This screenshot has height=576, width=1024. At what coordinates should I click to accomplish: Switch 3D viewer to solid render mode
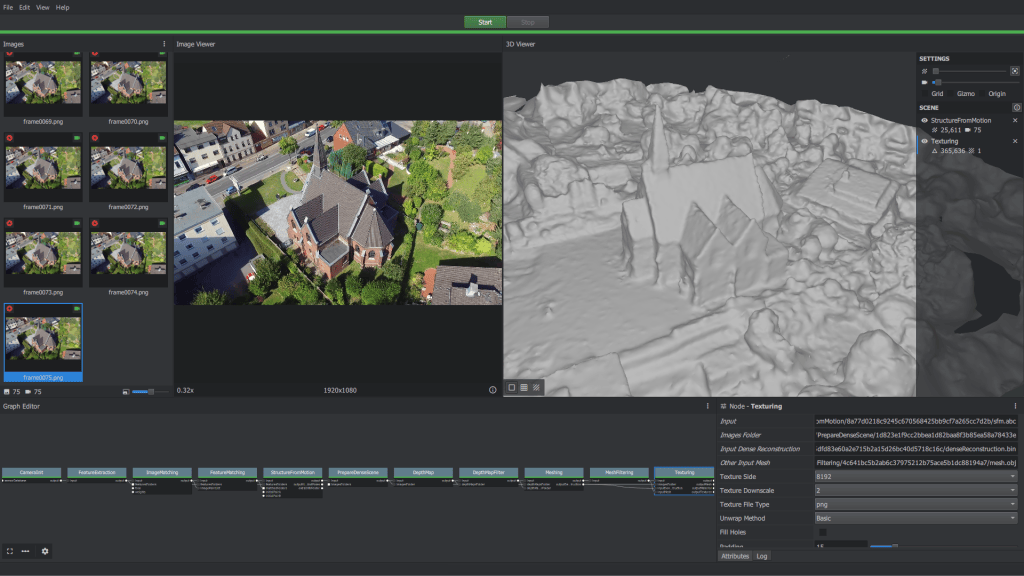coord(511,387)
